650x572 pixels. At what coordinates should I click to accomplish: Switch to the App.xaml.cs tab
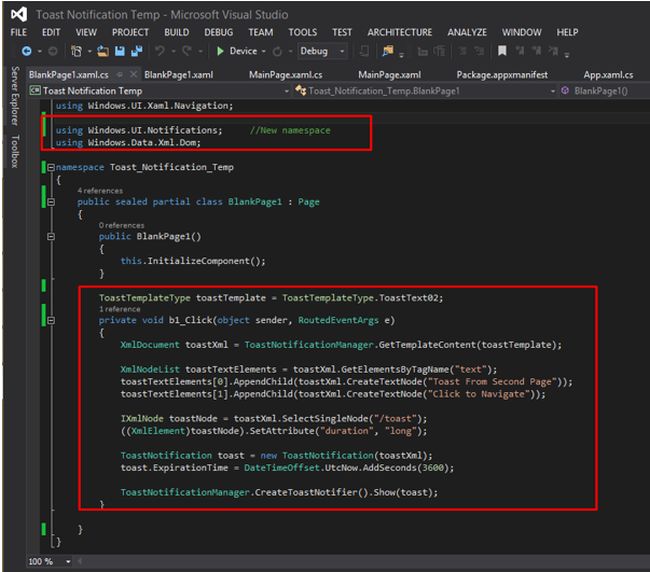(x=608, y=75)
